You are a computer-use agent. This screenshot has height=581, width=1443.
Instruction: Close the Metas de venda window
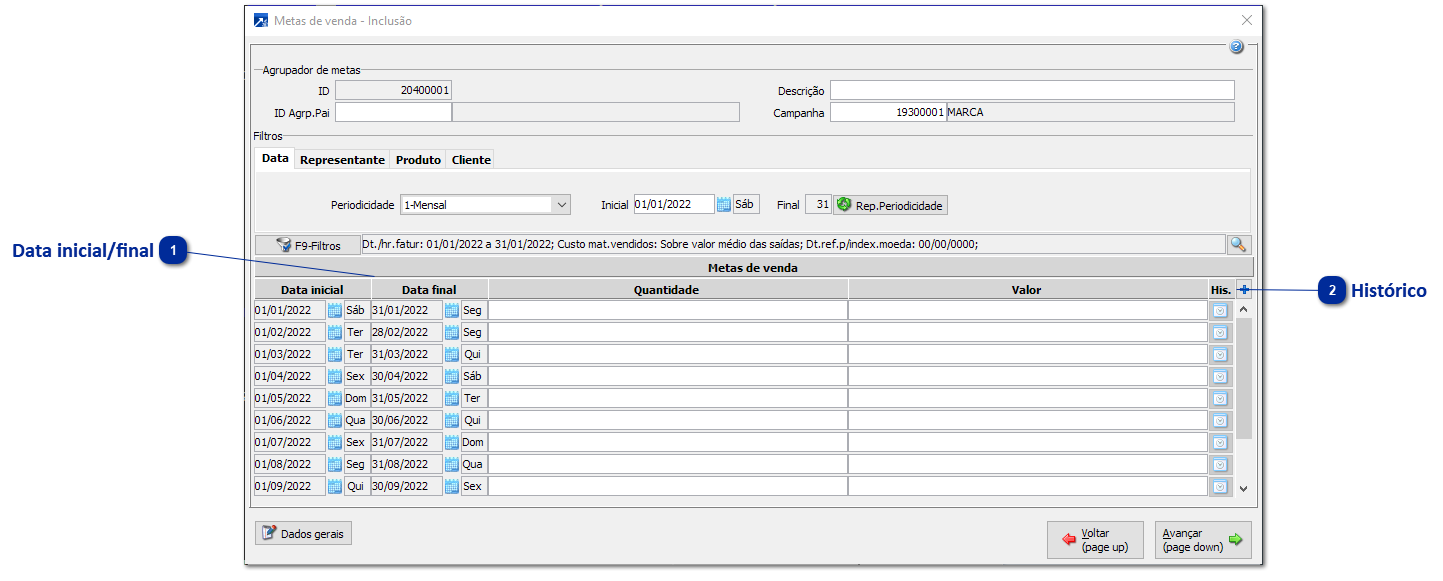[1246, 20]
